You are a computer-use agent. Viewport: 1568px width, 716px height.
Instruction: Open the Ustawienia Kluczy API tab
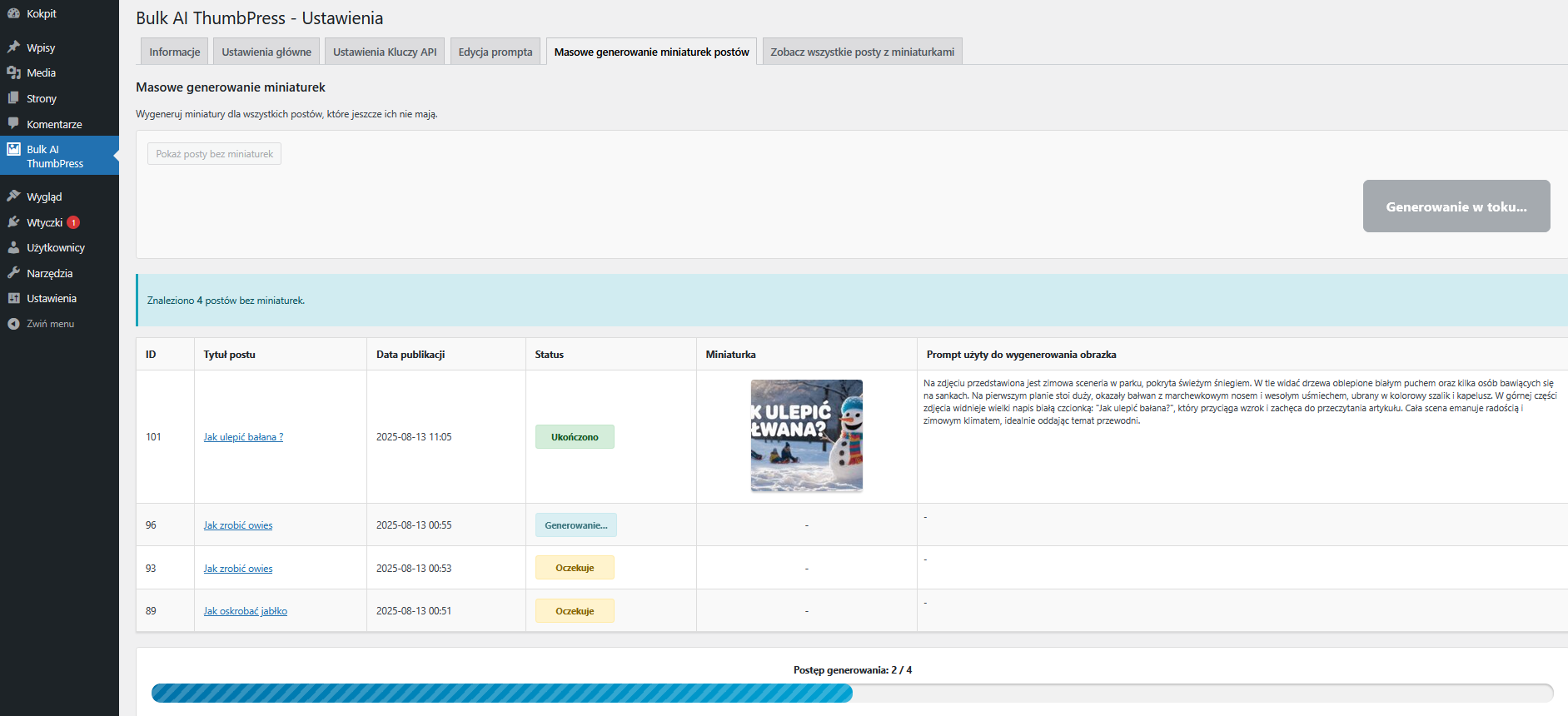(385, 52)
